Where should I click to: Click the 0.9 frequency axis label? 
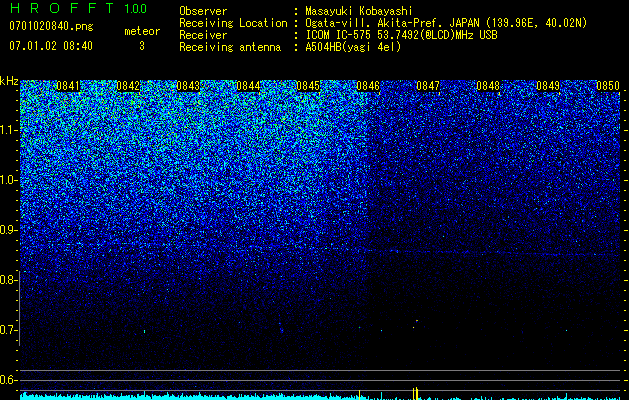pos(7,230)
